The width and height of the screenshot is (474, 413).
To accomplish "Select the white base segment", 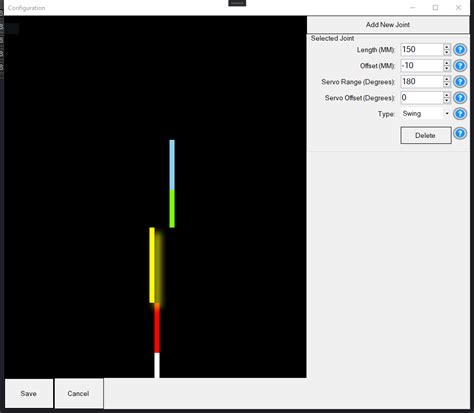I will point(157,365).
